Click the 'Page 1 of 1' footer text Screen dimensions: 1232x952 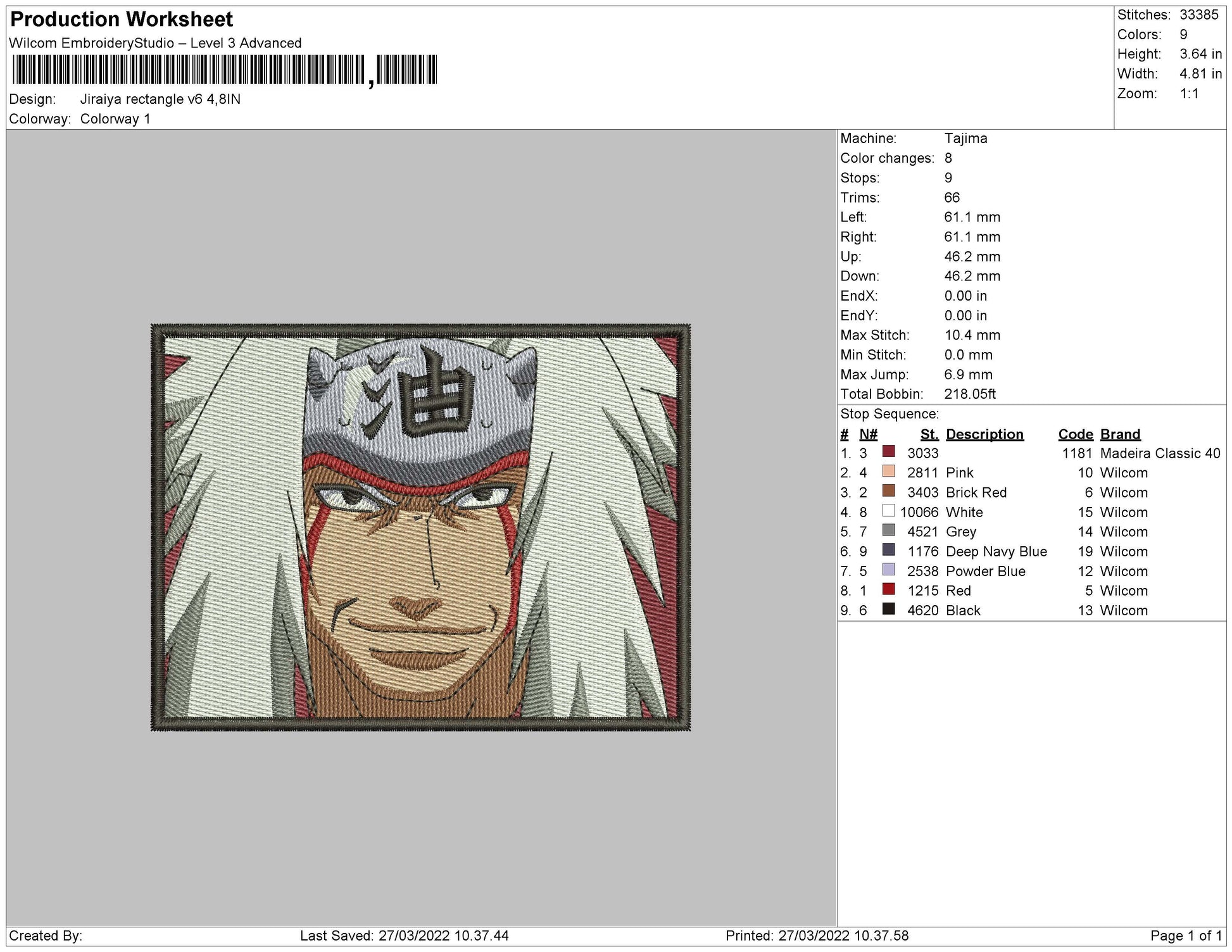coord(1186,936)
